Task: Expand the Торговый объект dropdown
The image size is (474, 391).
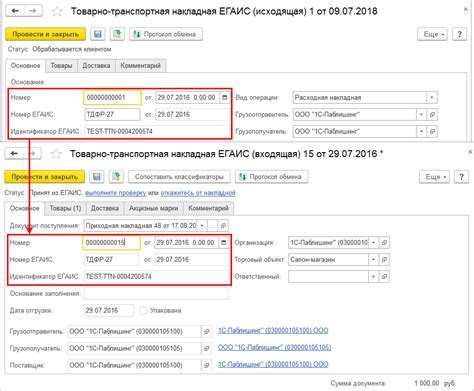Action: click(x=374, y=259)
